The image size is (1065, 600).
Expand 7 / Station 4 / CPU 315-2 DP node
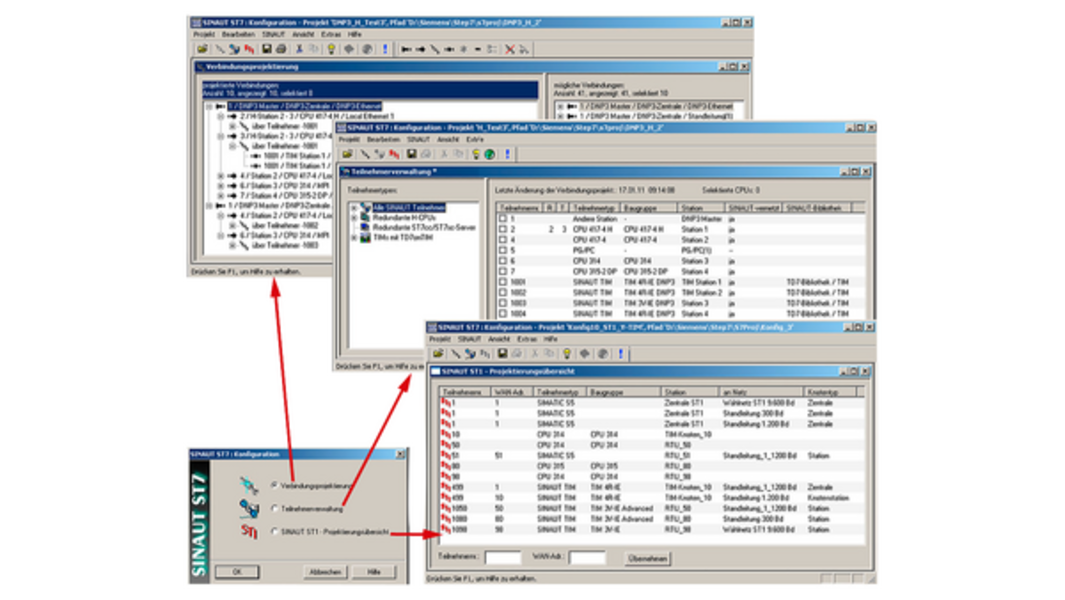point(220,196)
